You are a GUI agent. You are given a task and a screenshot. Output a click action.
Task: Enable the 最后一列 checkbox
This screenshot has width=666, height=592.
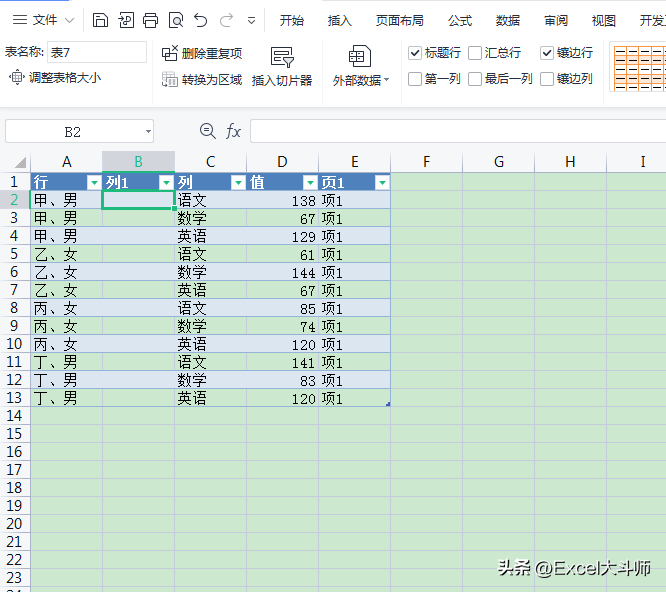coord(475,79)
